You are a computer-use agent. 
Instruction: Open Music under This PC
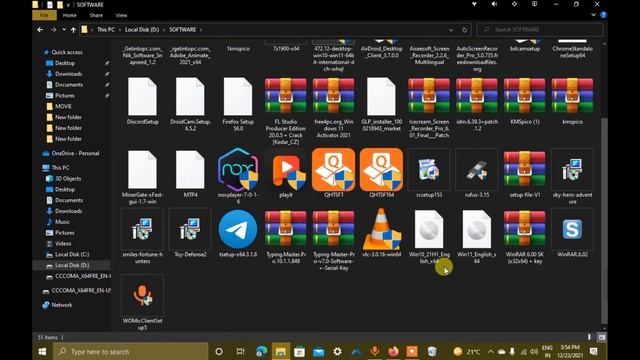click(x=62, y=222)
